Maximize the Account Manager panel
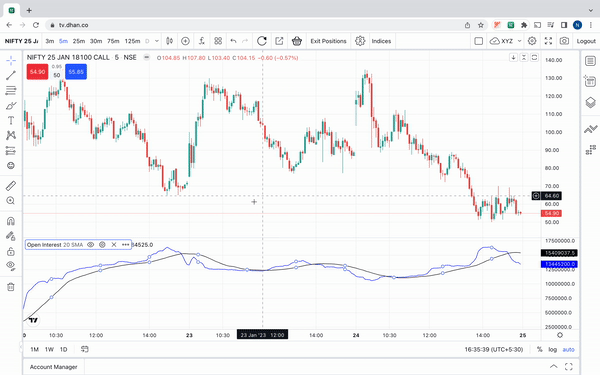The width and height of the screenshot is (600, 375). tap(569, 367)
